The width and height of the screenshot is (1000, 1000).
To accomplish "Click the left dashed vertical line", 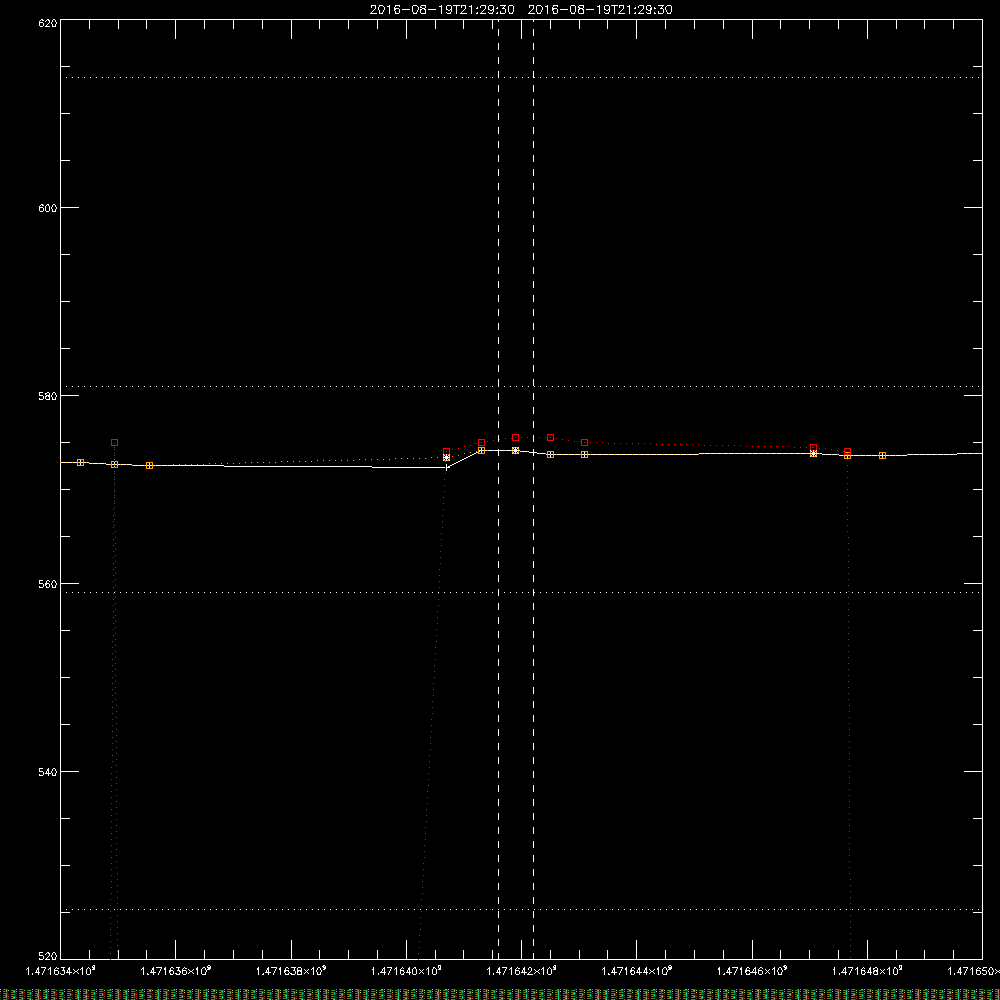I will 499,489.
